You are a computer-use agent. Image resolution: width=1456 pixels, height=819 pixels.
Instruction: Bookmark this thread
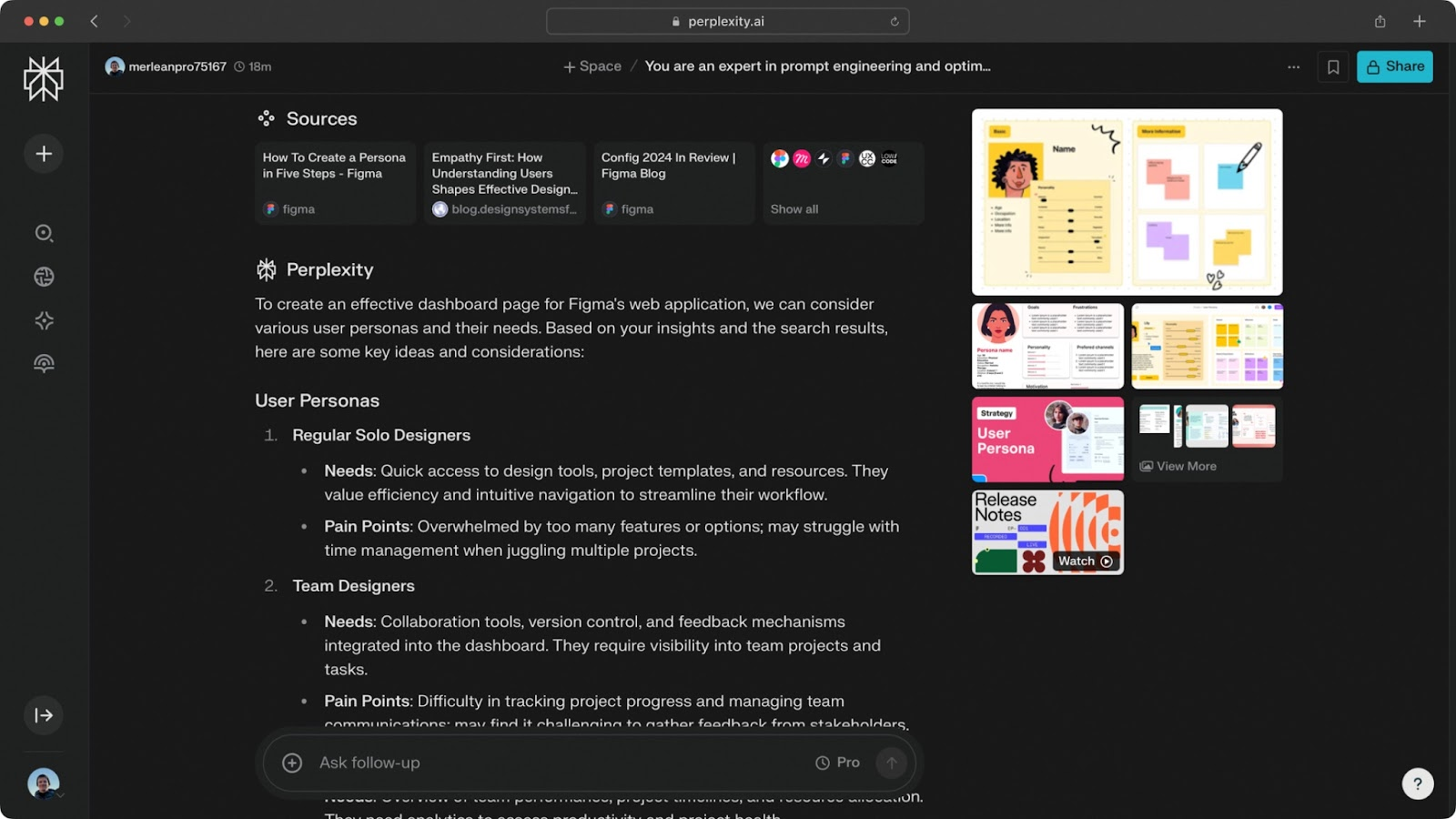(1332, 66)
